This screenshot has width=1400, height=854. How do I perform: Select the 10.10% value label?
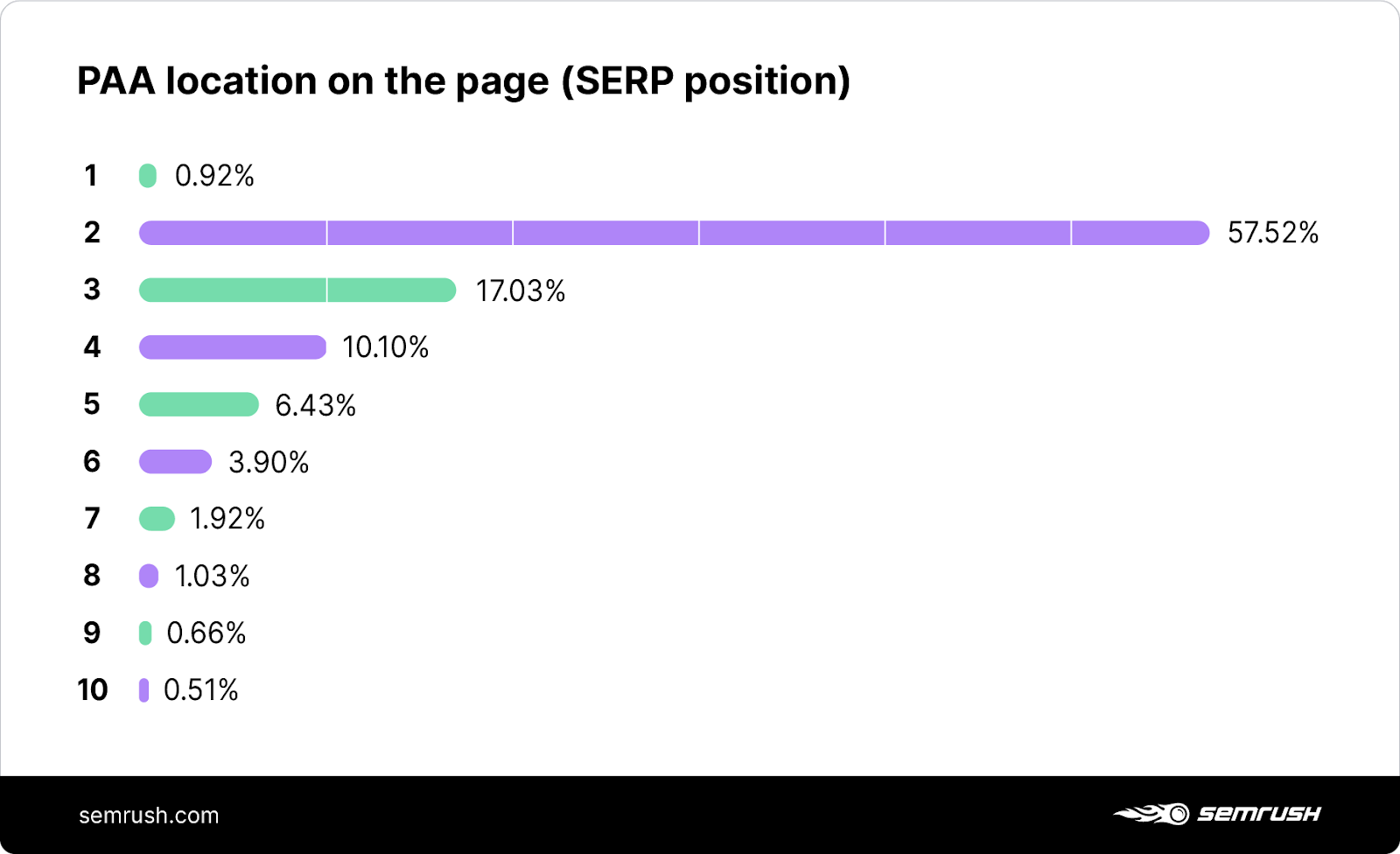386,347
